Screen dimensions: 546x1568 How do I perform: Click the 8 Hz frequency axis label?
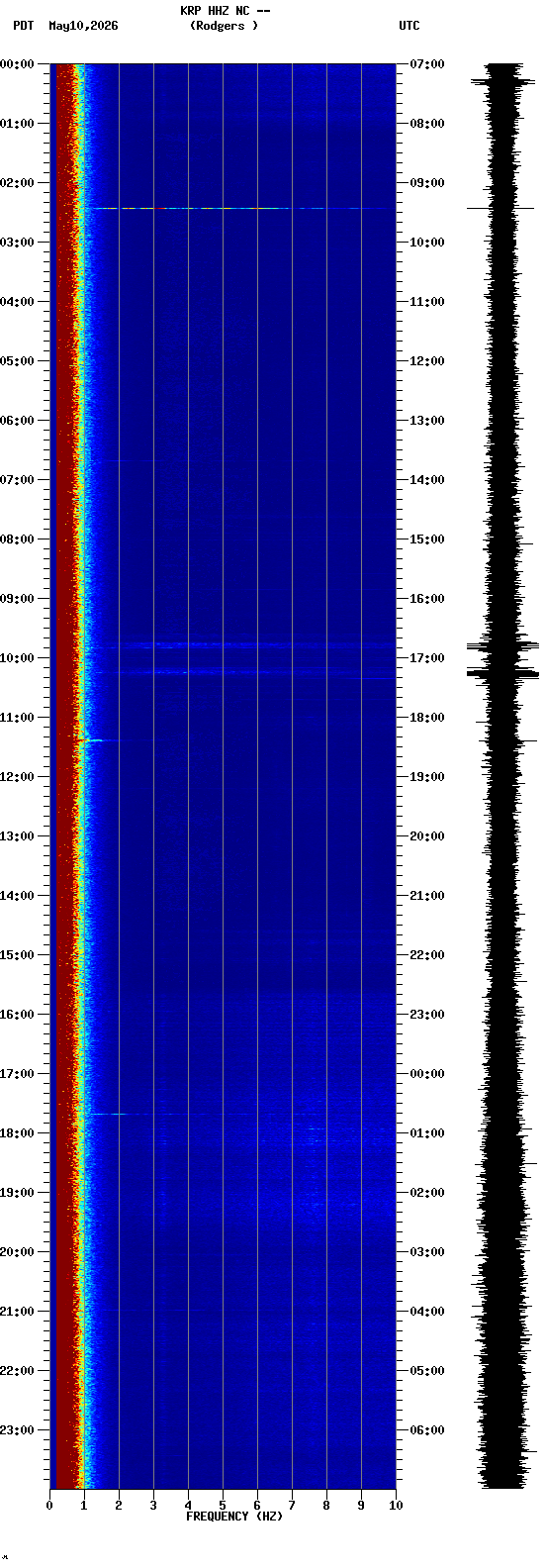point(326,1506)
